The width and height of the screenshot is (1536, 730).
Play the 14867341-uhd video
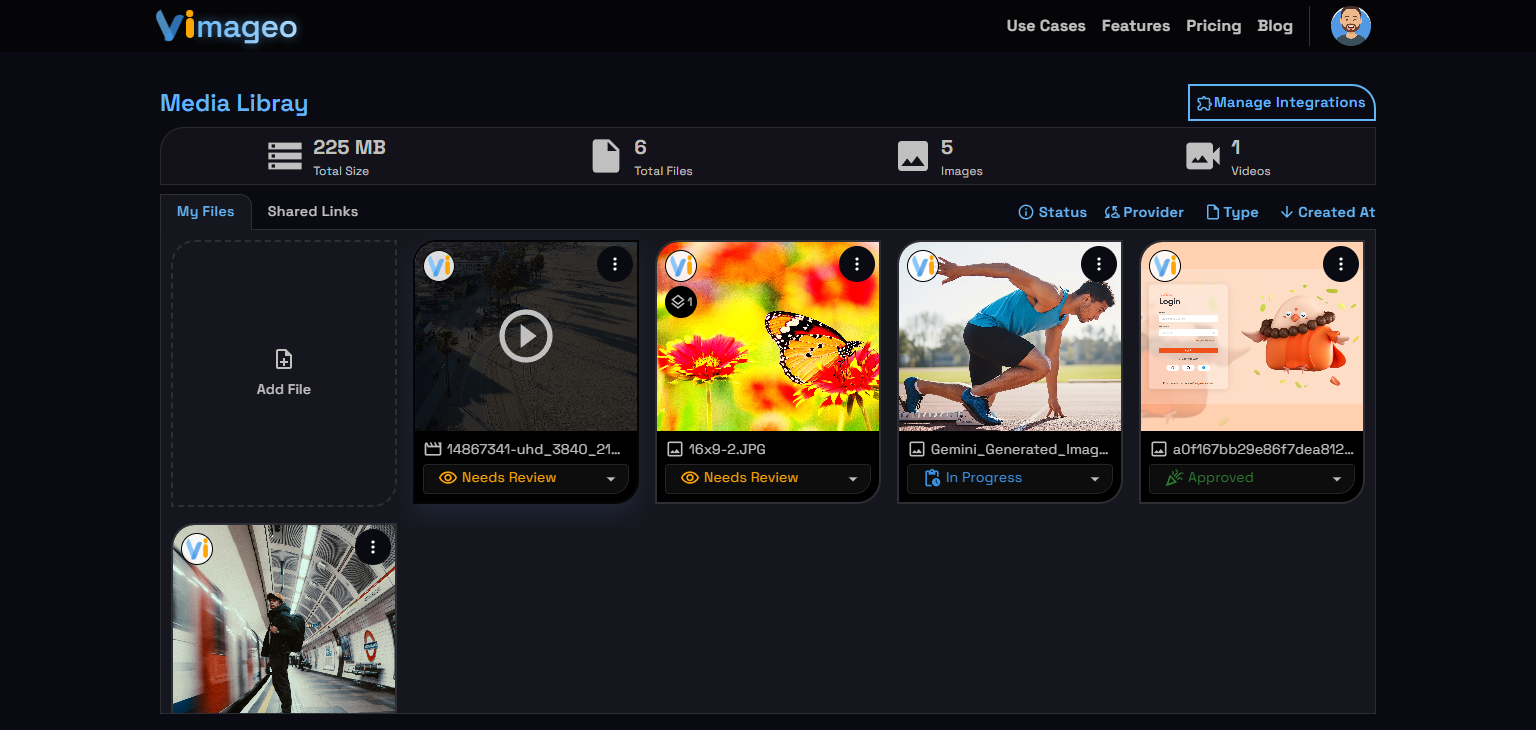point(526,336)
